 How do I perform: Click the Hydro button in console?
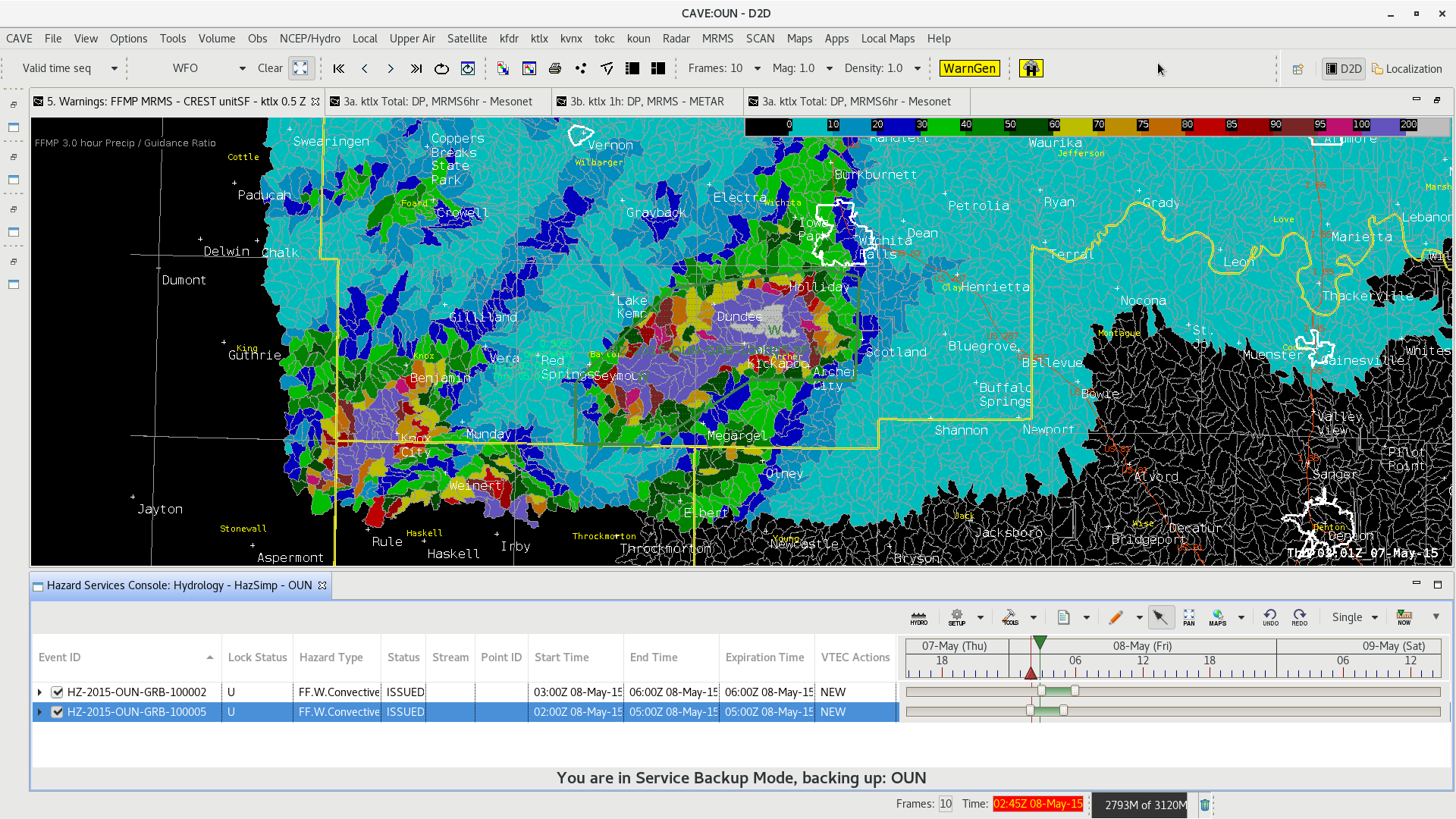pos(919,617)
